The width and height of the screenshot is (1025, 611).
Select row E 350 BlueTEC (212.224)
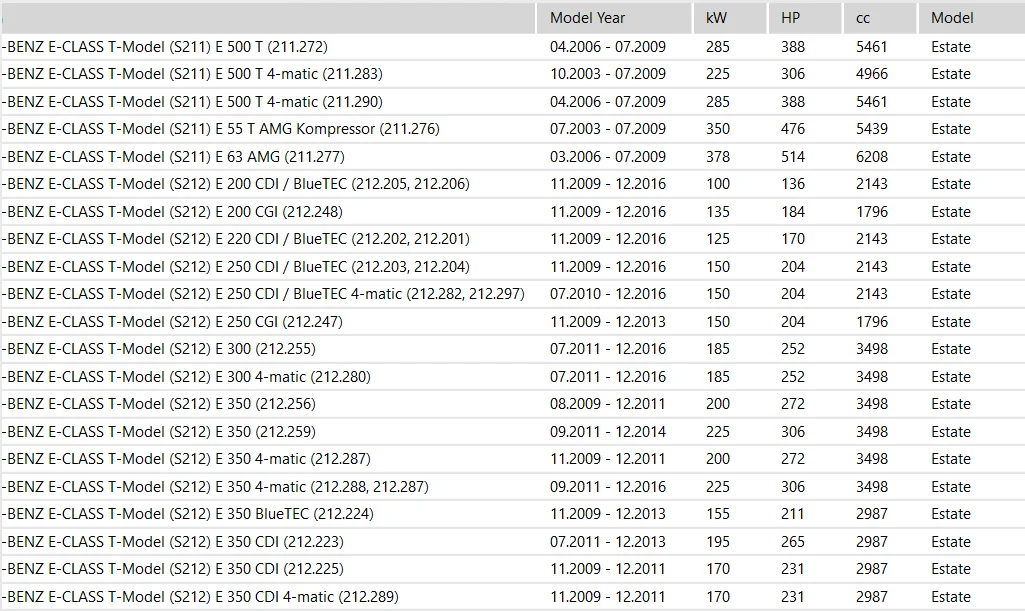pyautogui.click(x=512, y=514)
